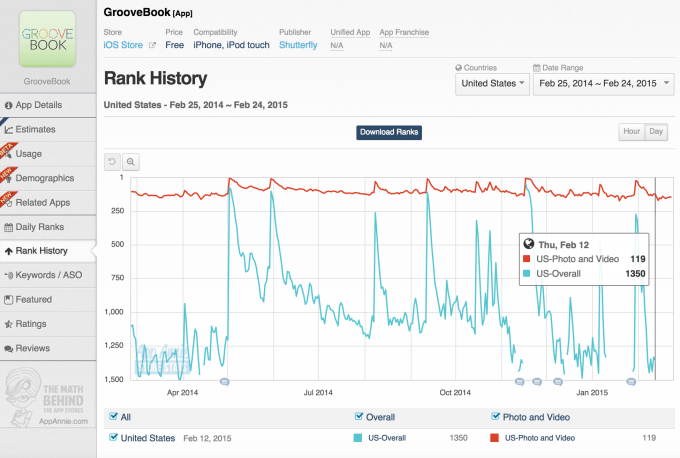
Task: Click the Keywords / ASO icon
Action: pyautogui.click(x=8, y=275)
